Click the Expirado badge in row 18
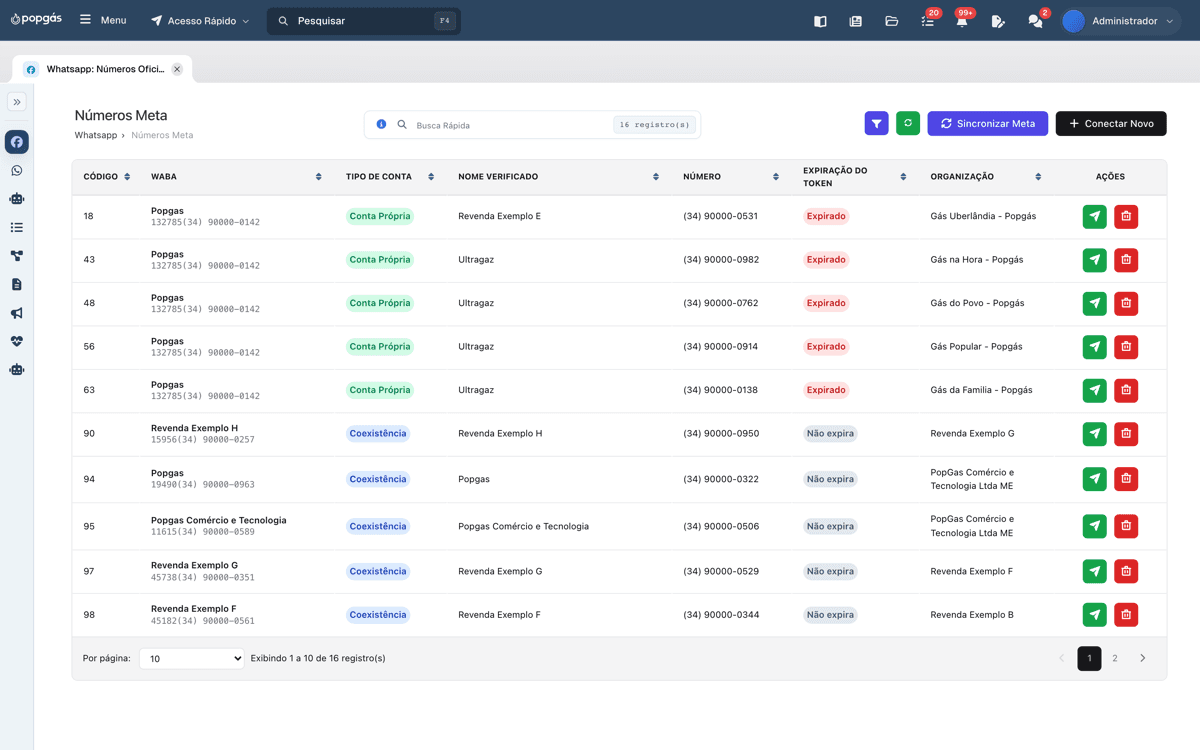The height and width of the screenshot is (750, 1200). tap(826, 216)
